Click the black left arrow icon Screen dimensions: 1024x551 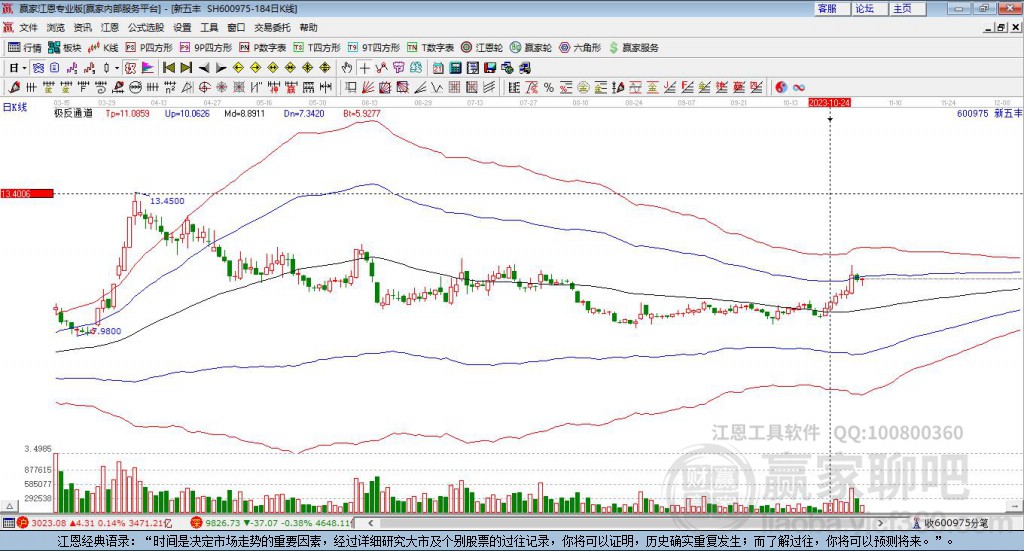204,68
